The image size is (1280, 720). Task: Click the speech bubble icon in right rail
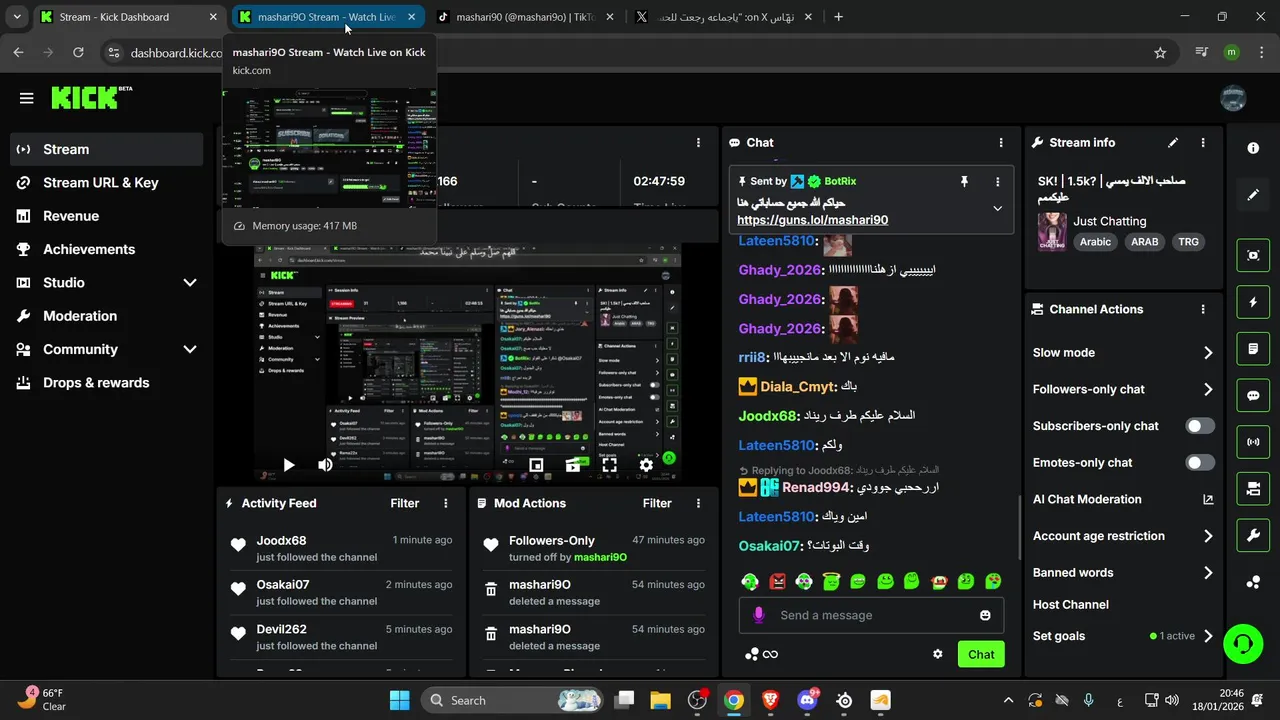pos(1253,395)
